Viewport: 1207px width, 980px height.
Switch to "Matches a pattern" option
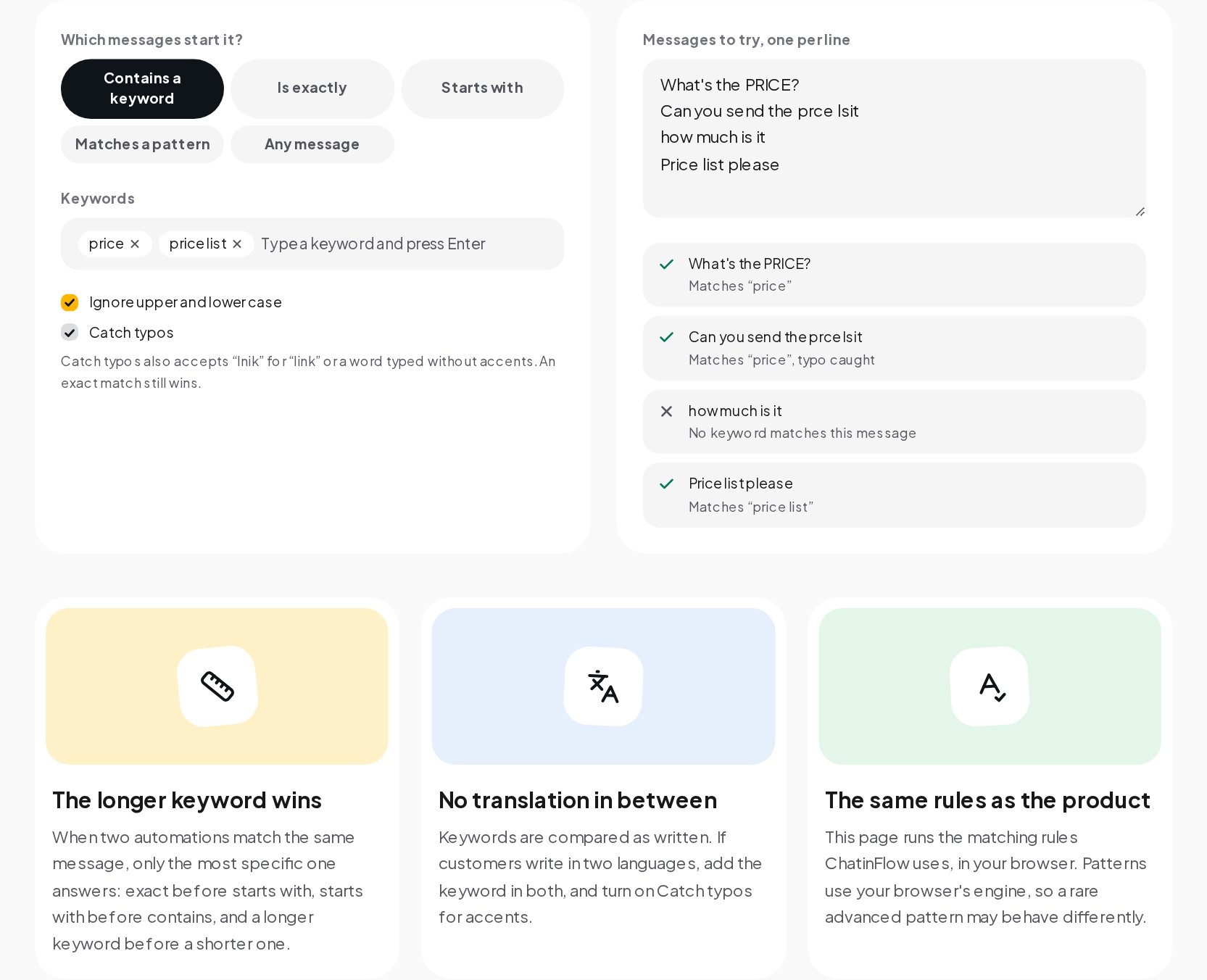coord(142,144)
